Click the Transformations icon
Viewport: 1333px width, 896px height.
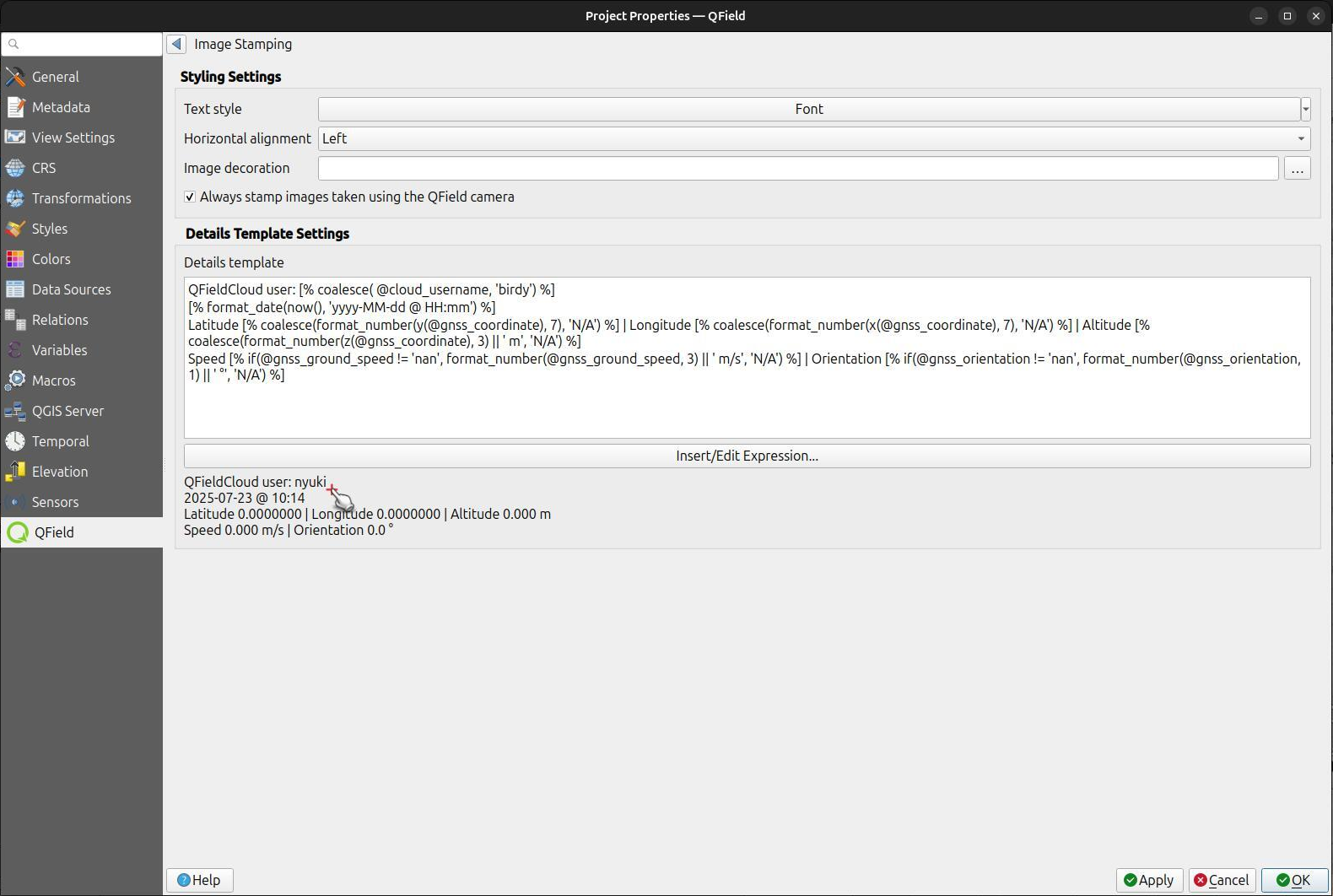(15, 198)
